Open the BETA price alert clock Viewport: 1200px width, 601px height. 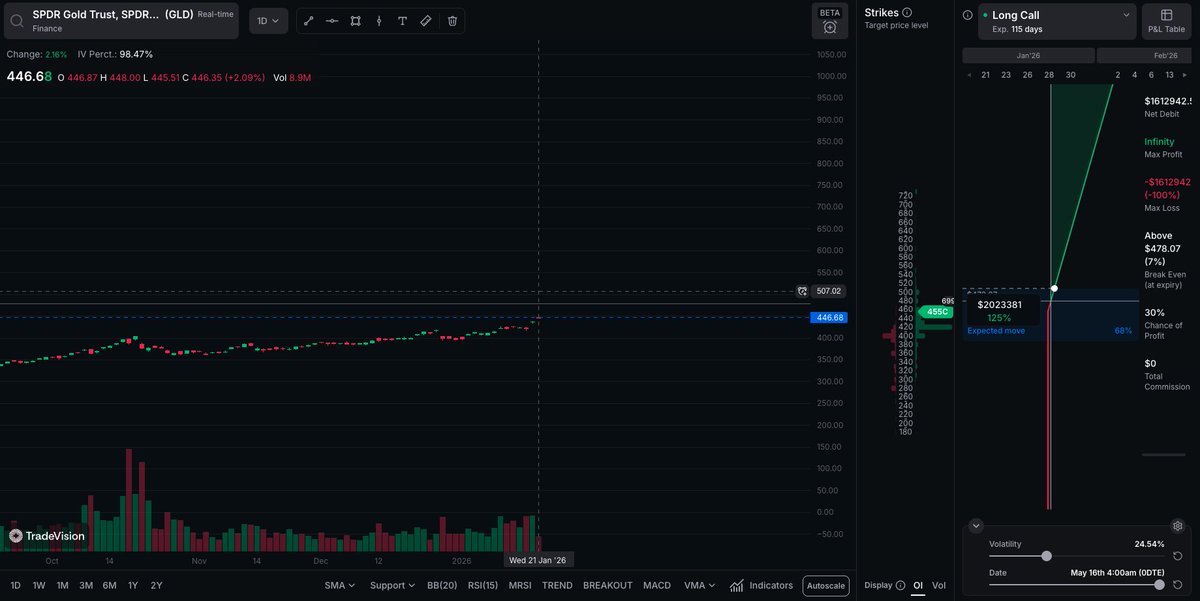(830, 28)
